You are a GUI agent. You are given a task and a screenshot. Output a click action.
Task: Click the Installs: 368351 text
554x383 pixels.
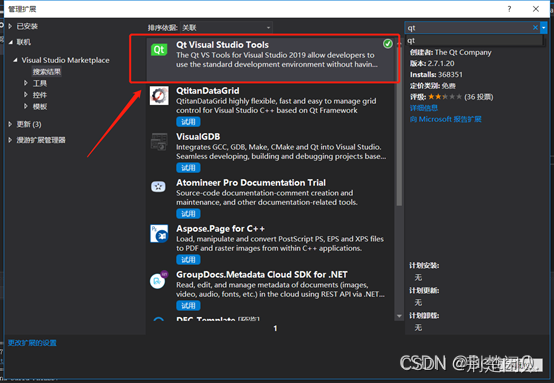coord(436,75)
